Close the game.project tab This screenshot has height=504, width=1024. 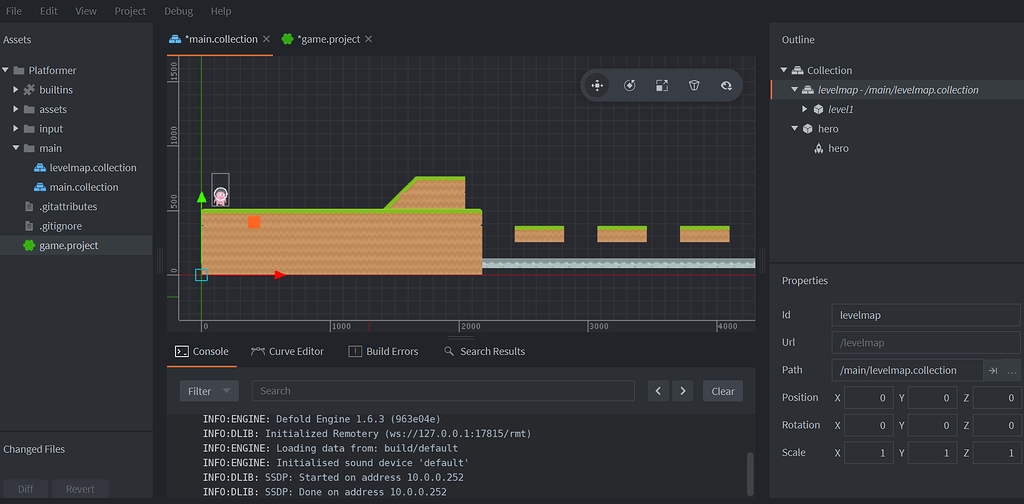coord(368,39)
